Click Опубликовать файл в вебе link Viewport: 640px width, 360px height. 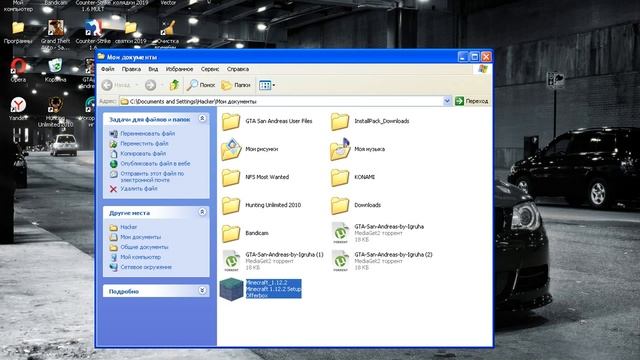[x=155, y=164]
